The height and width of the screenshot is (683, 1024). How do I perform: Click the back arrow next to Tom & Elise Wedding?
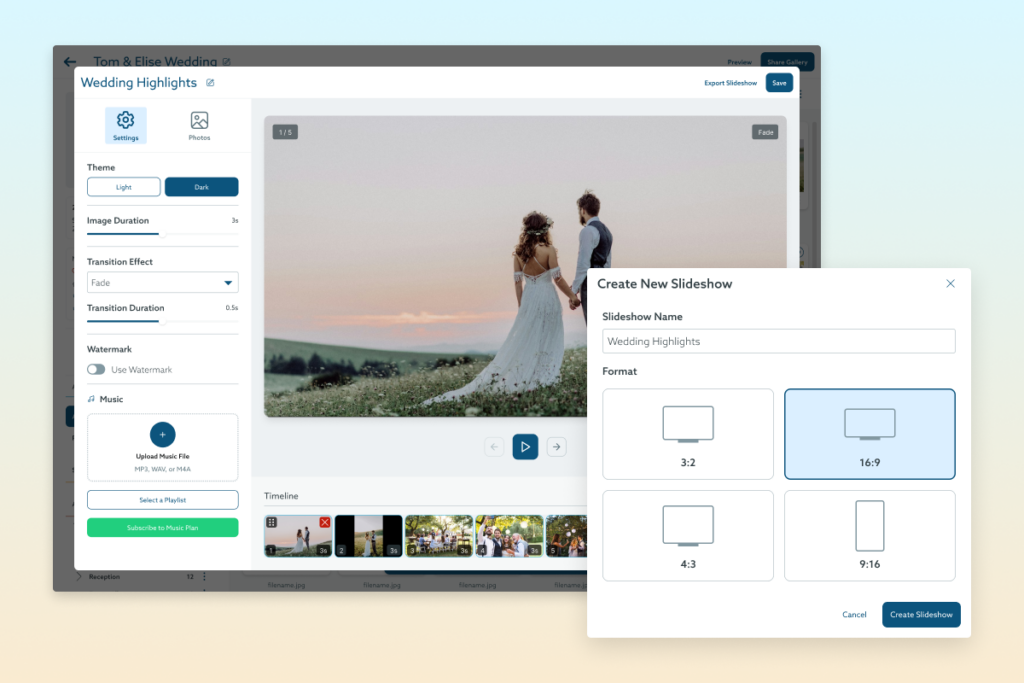coord(69,61)
